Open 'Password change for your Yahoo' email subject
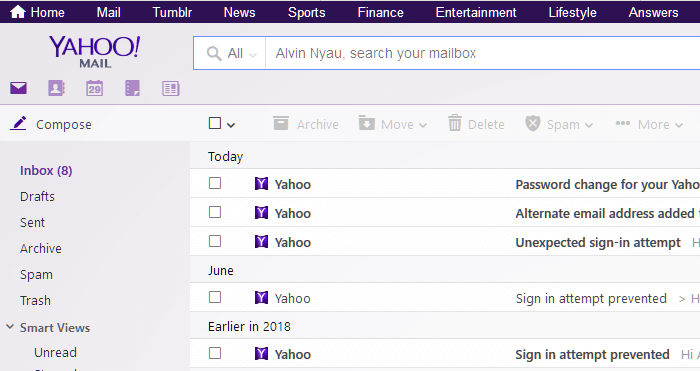The width and height of the screenshot is (700, 371). pos(607,184)
